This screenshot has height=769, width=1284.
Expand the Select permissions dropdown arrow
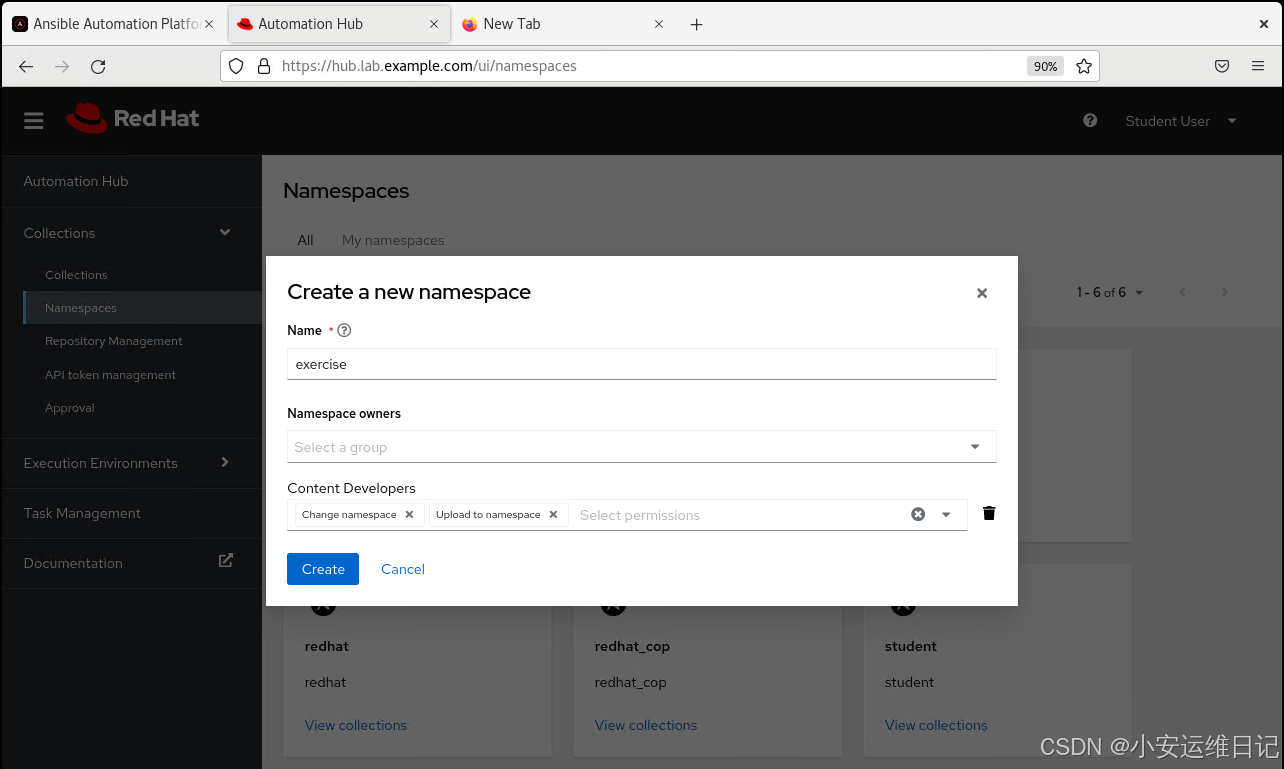coord(946,515)
